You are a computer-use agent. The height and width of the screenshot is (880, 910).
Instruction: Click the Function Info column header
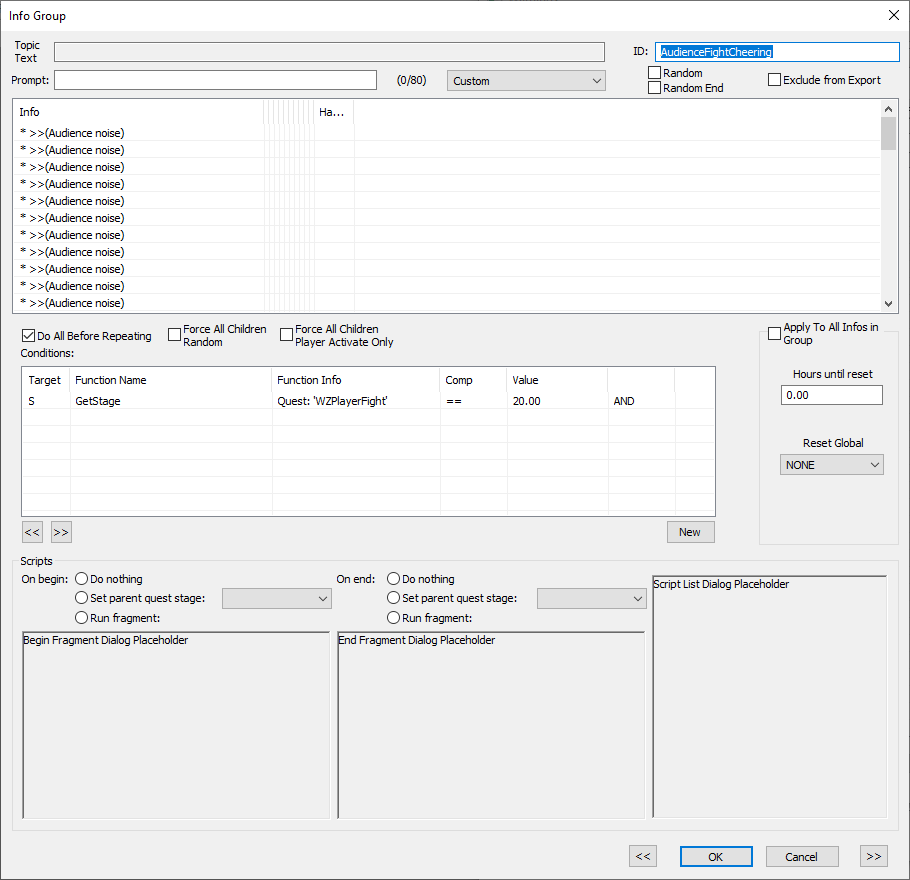(356, 380)
